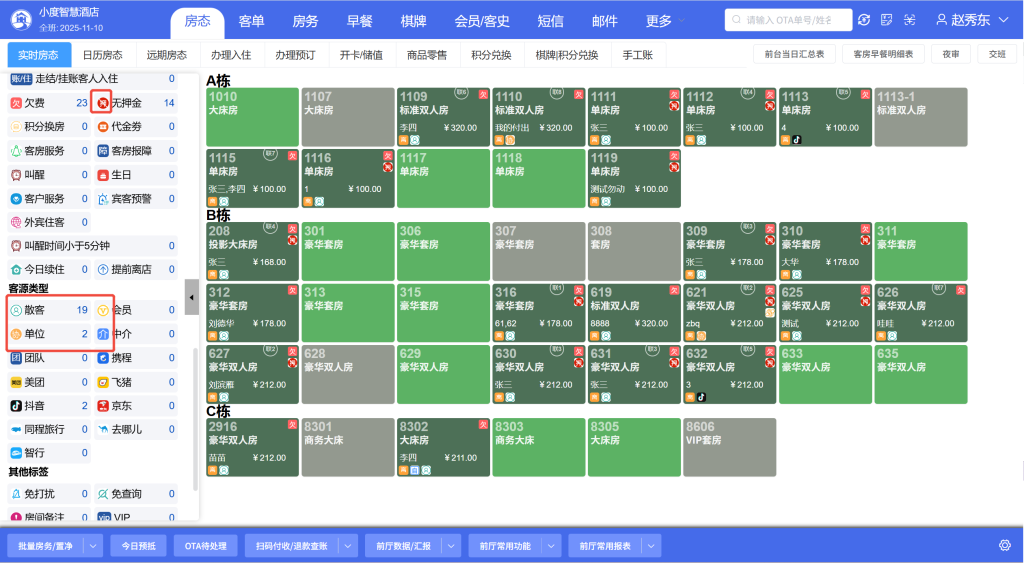Select occupied room card 1109 李四
The image size is (1024, 563).
[443, 117]
